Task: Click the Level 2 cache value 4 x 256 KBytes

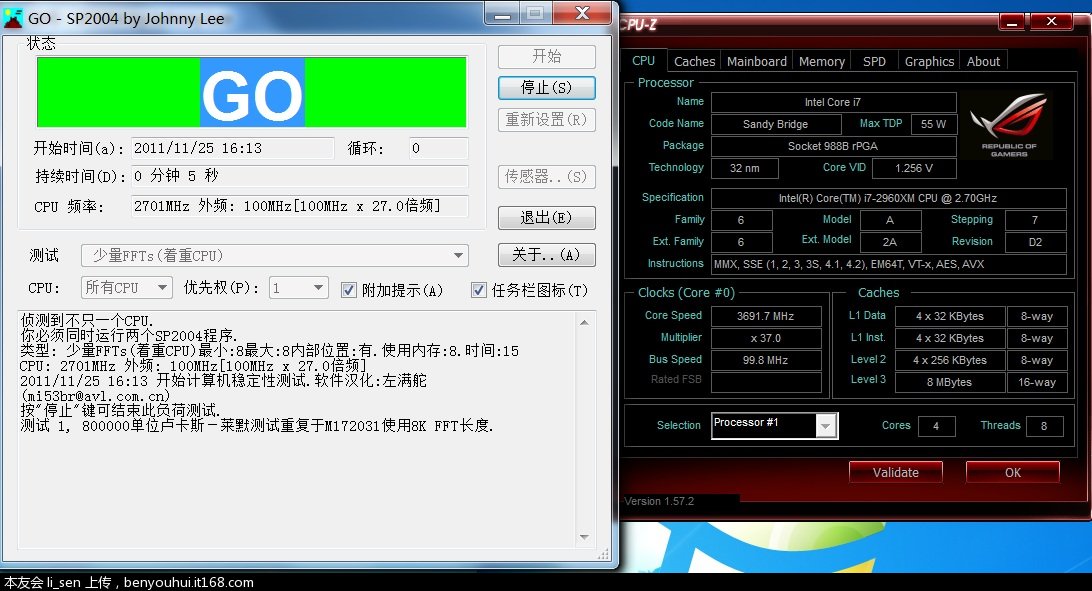Action: coord(950,361)
